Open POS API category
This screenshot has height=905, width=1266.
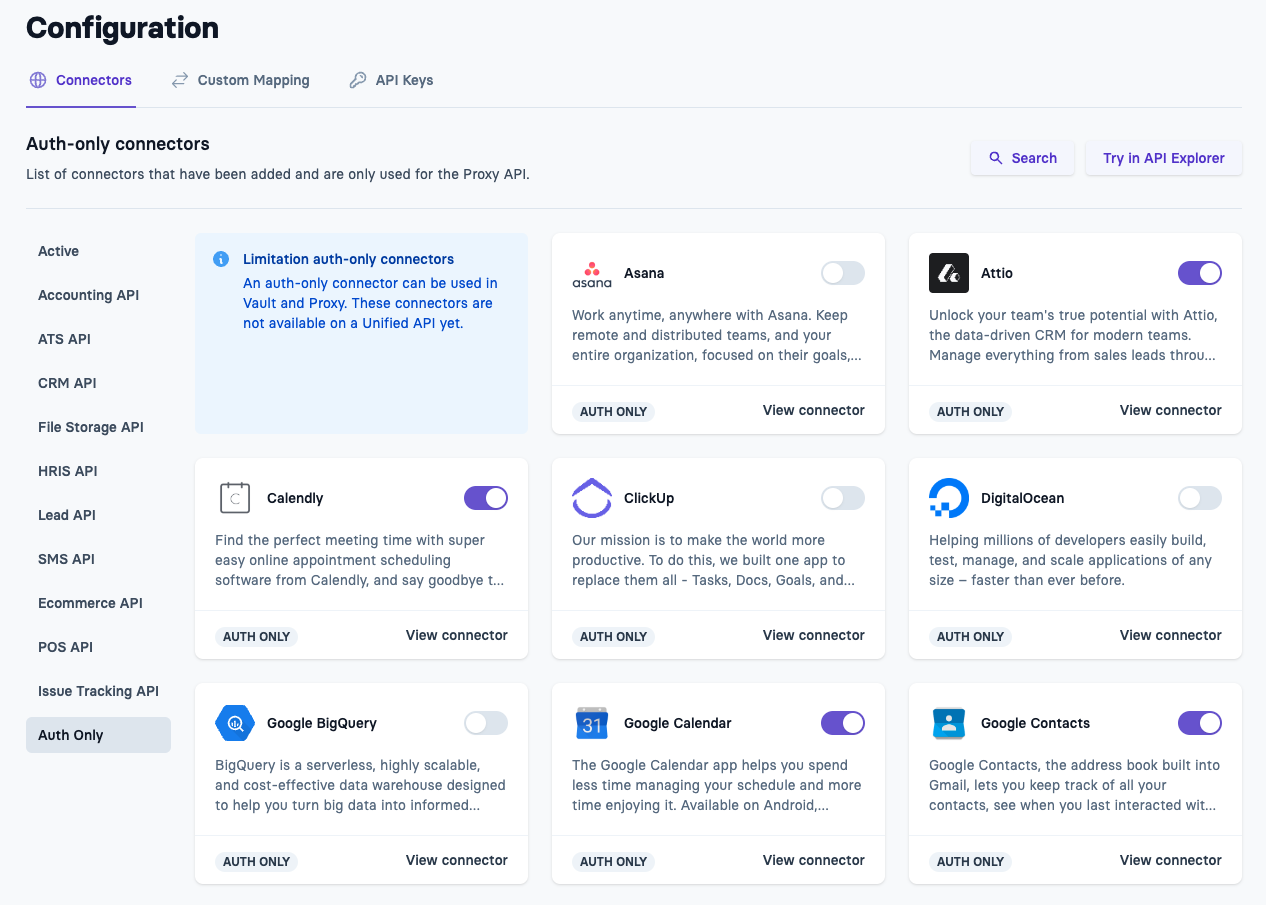(x=98, y=647)
